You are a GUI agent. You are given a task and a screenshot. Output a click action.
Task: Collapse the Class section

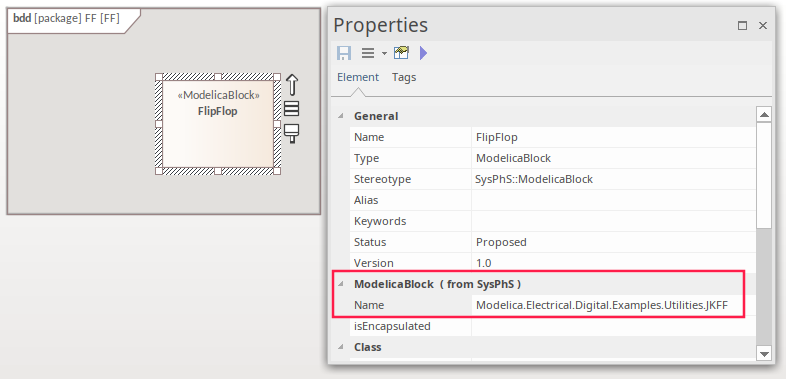point(341,347)
